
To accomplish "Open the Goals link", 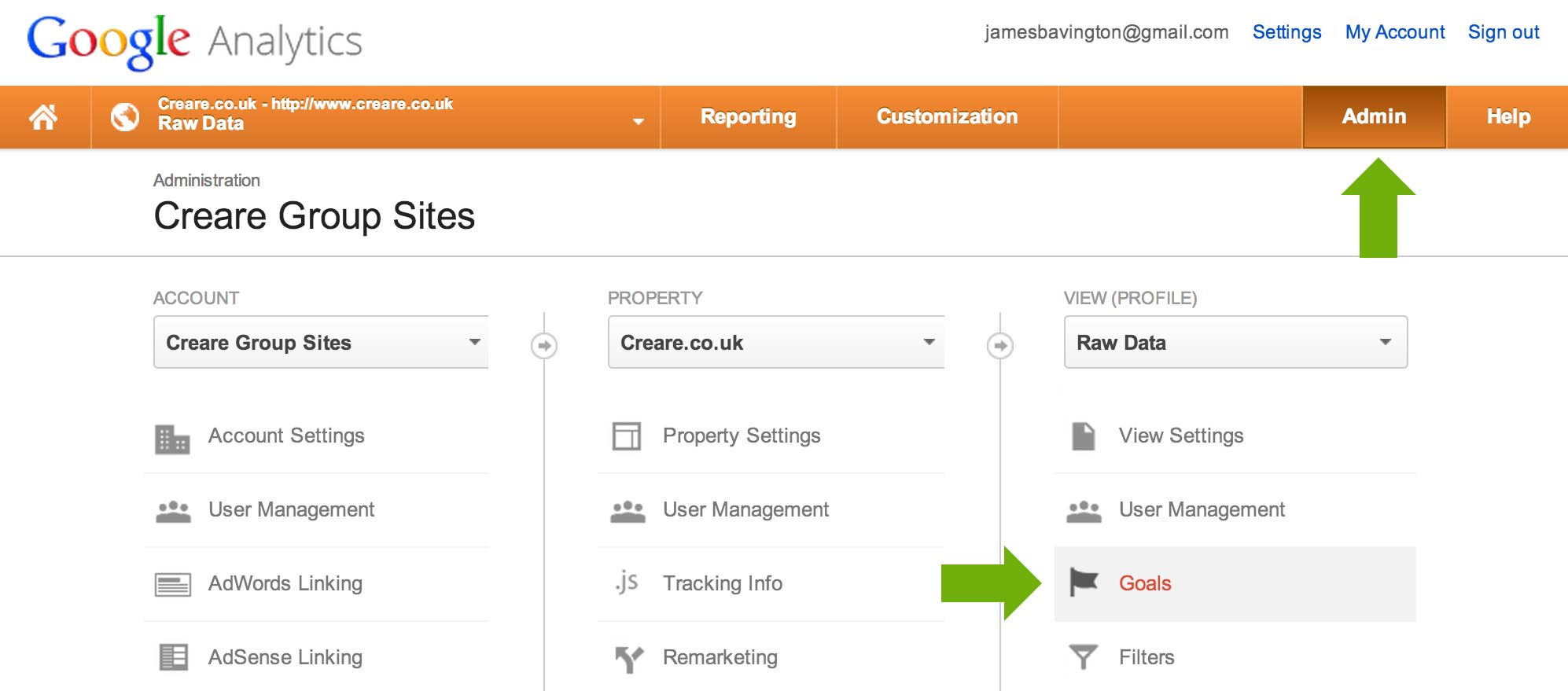I will 1145,583.
